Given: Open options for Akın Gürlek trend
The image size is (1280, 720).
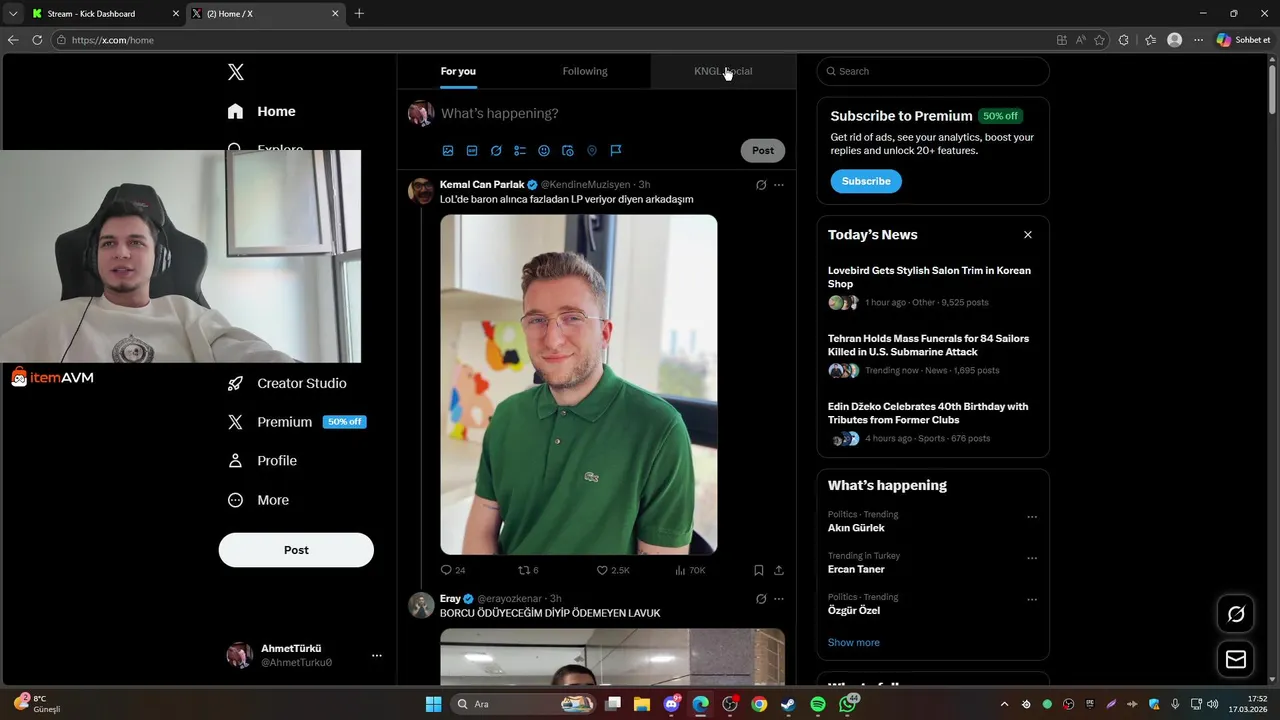Looking at the screenshot, I should [1032, 517].
